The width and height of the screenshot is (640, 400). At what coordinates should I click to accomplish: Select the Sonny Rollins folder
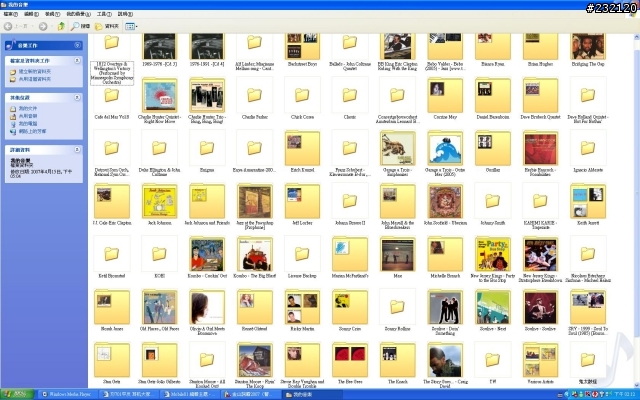pos(398,309)
